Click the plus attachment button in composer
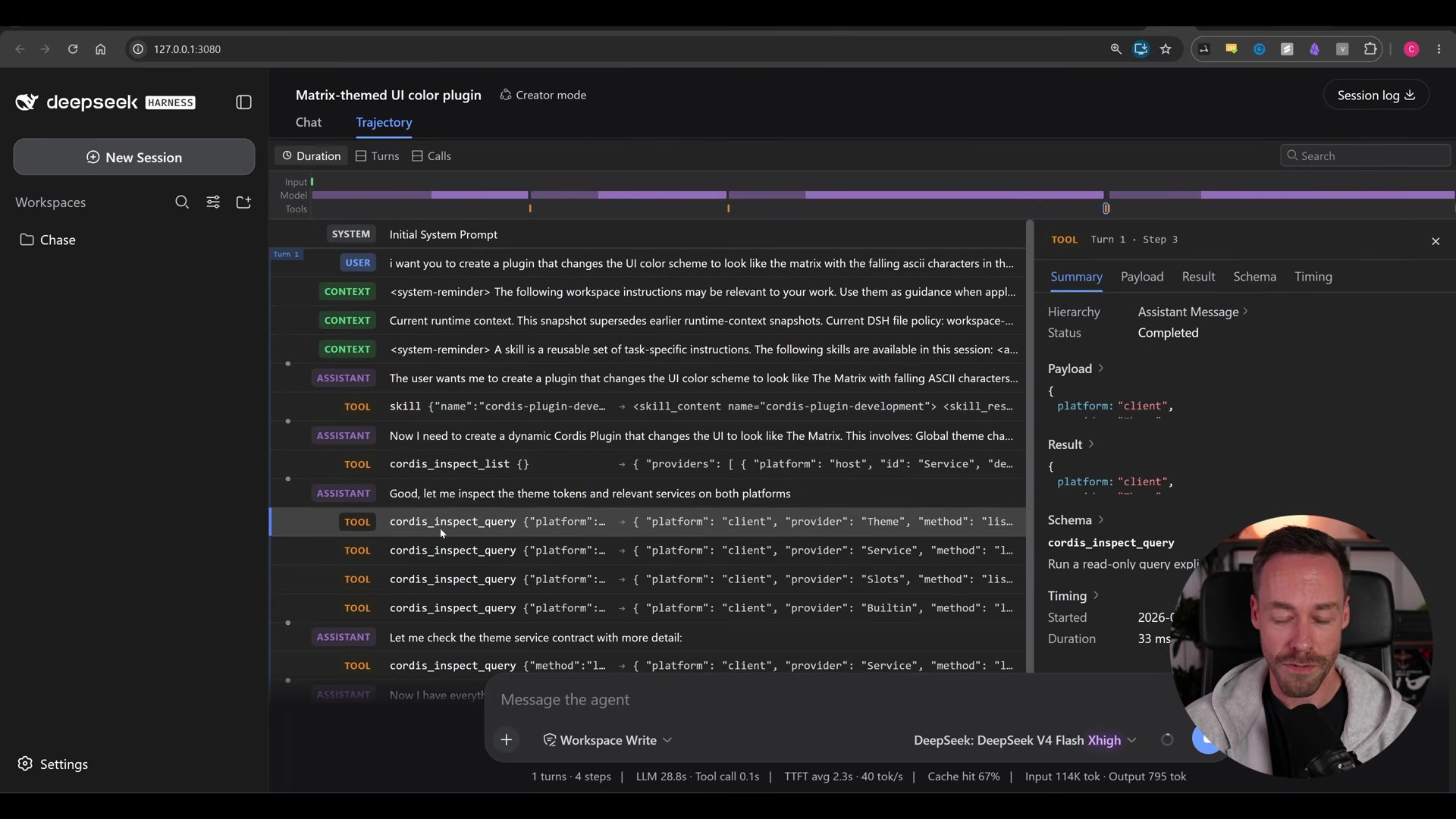 pyautogui.click(x=507, y=740)
